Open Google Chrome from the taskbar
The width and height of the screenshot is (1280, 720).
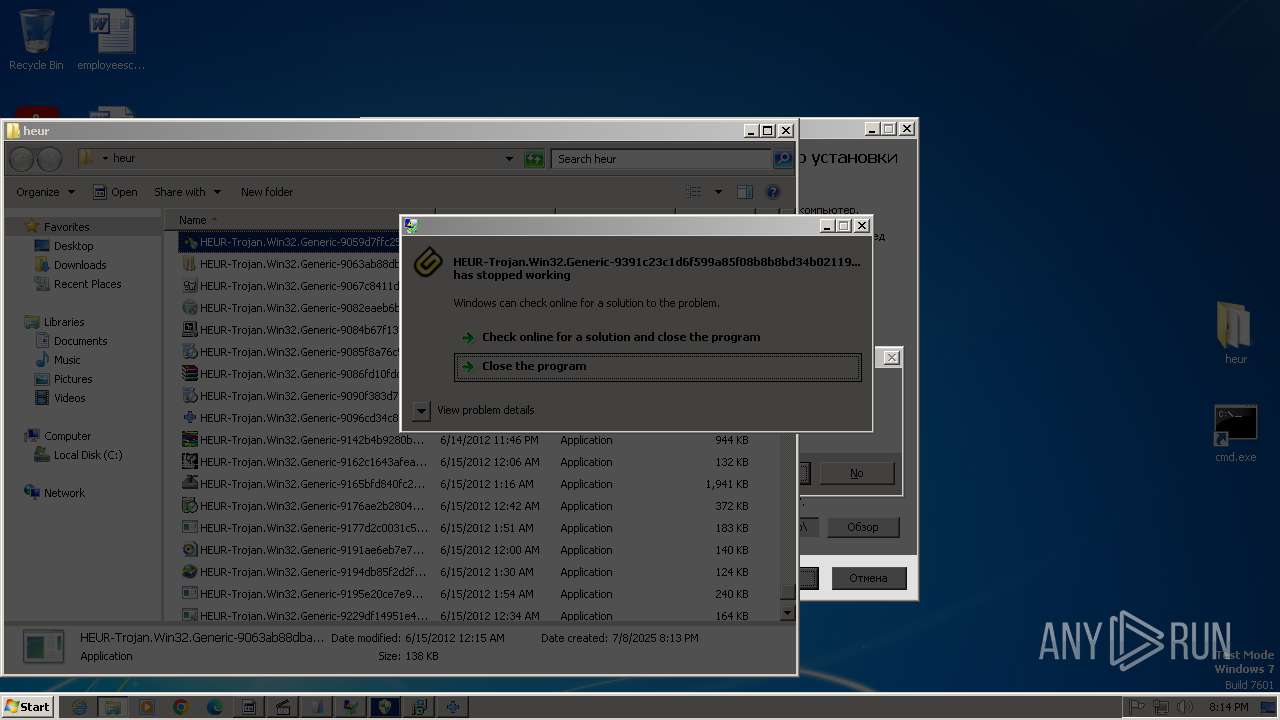[181, 707]
